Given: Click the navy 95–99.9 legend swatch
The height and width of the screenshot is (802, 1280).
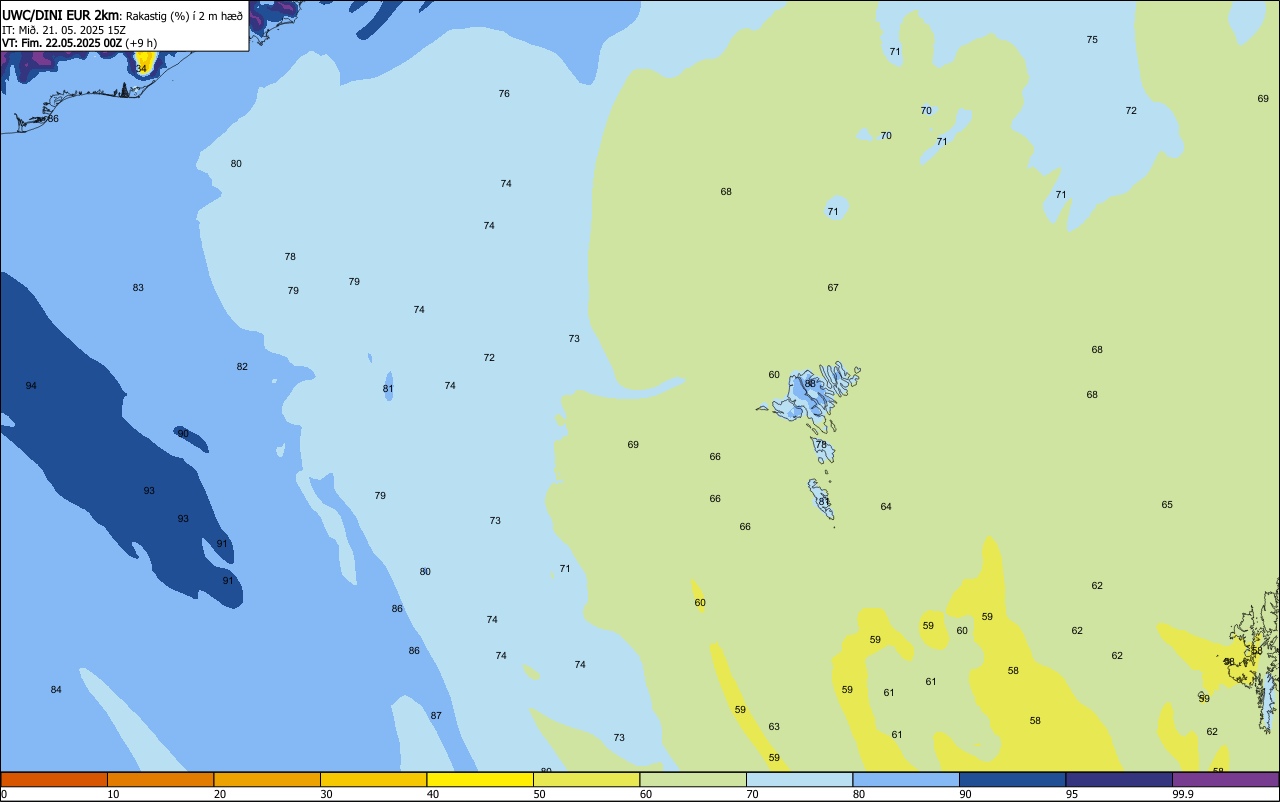Looking at the screenshot, I should click(x=1119, y=779).
